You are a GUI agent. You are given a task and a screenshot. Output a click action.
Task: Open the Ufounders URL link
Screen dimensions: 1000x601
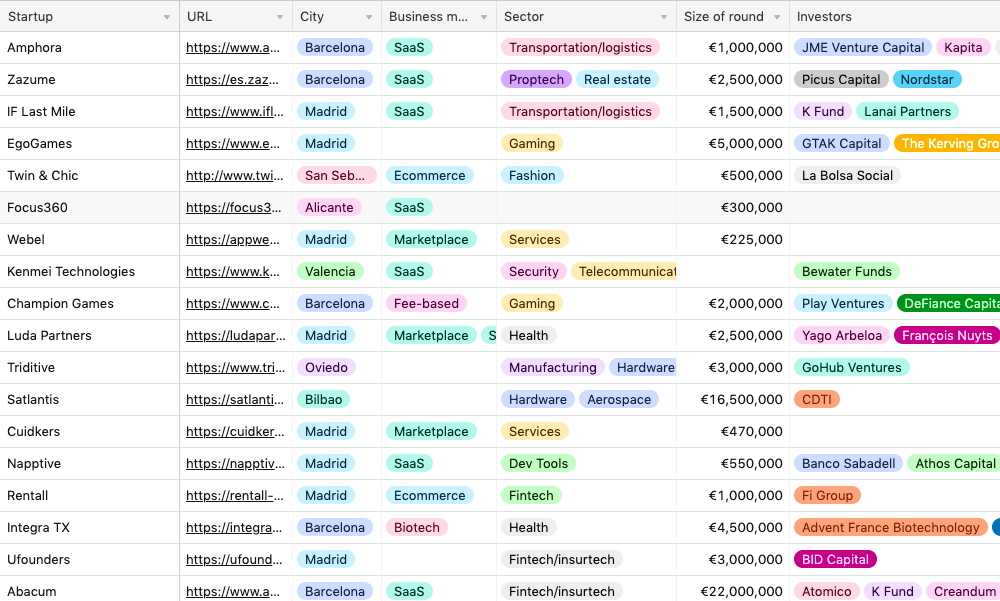click(x=234, y=560)
